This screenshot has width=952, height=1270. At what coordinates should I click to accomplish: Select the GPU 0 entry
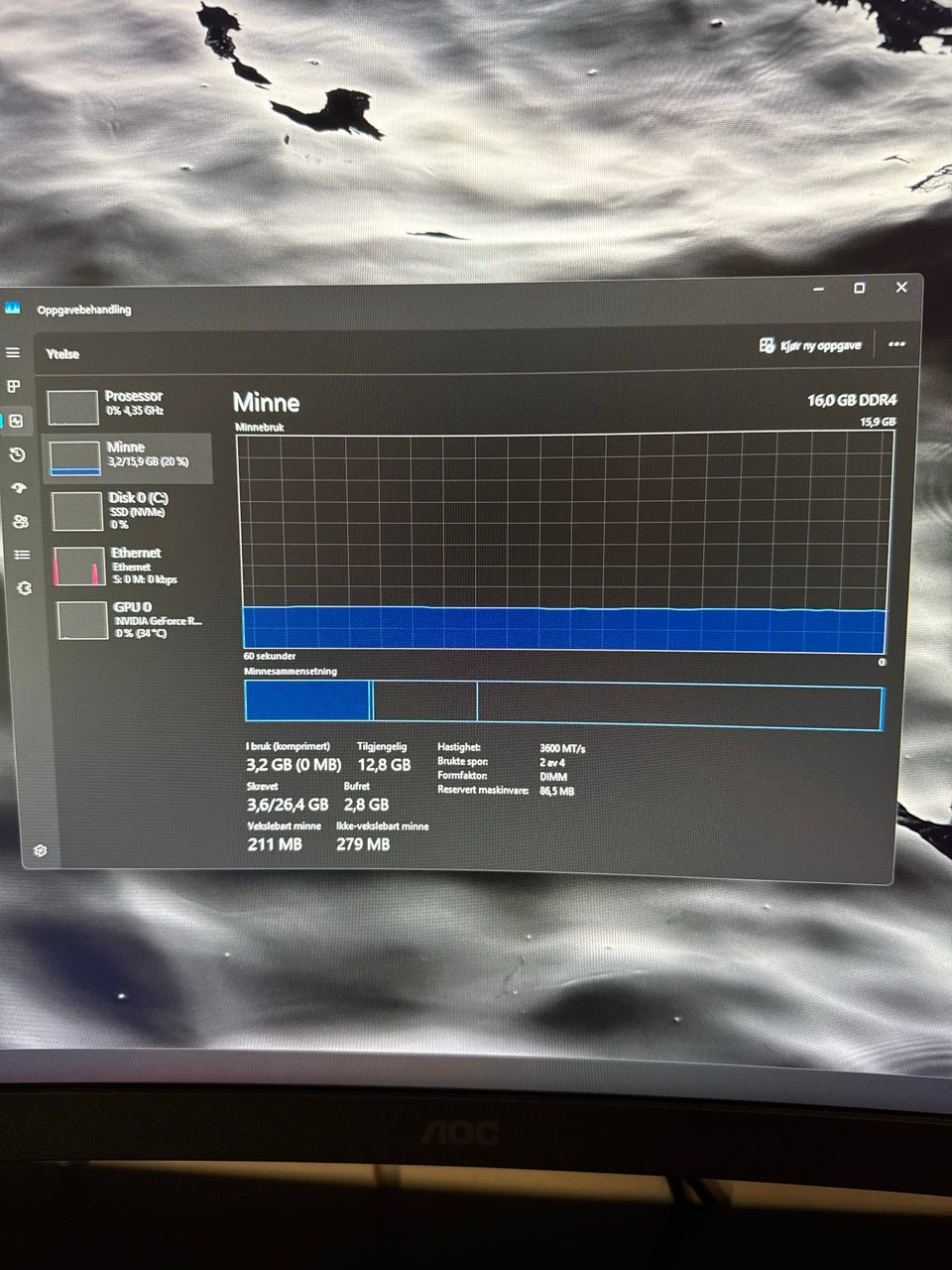pos(134,620)
